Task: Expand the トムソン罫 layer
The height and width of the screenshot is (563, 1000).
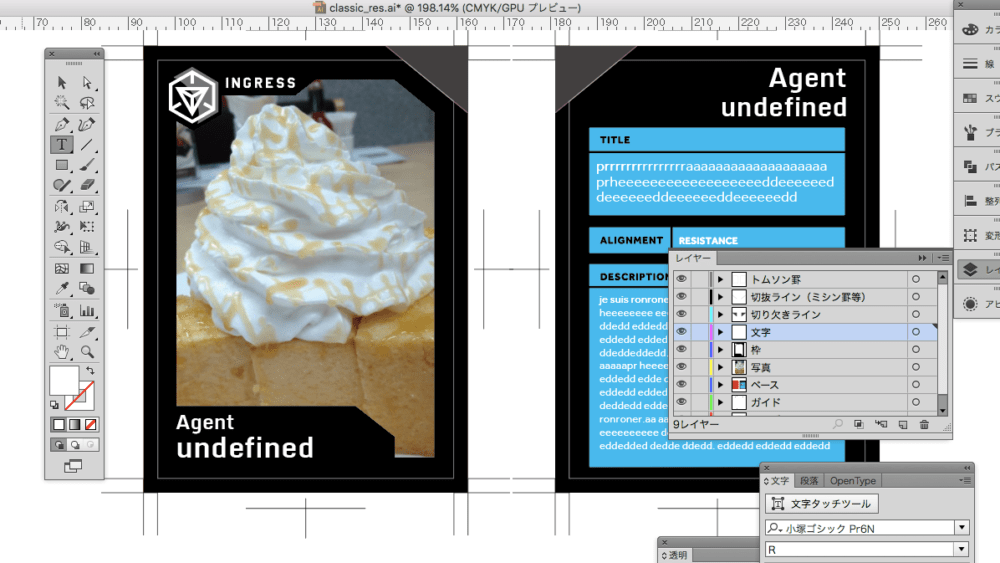Action: tap(720, 279)
